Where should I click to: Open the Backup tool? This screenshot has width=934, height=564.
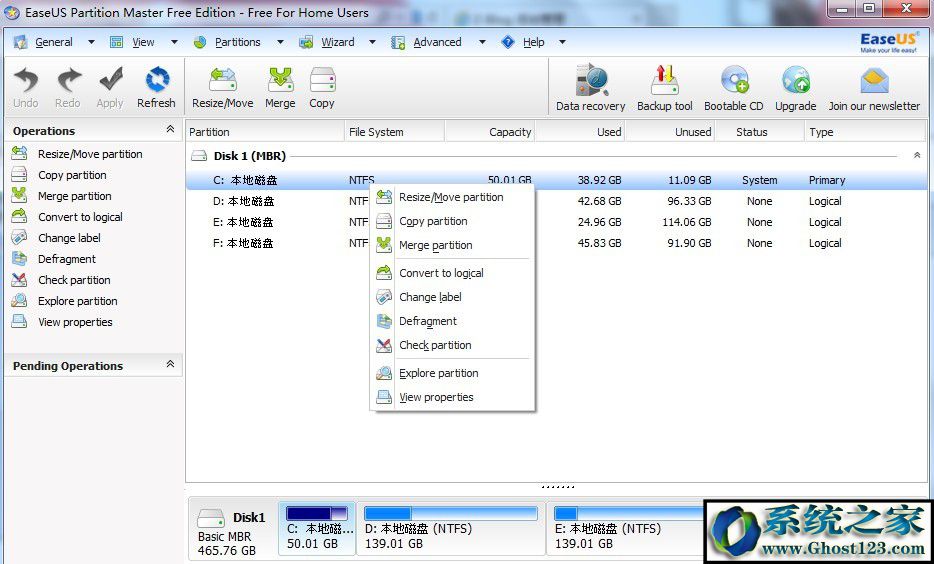[665, 88]
